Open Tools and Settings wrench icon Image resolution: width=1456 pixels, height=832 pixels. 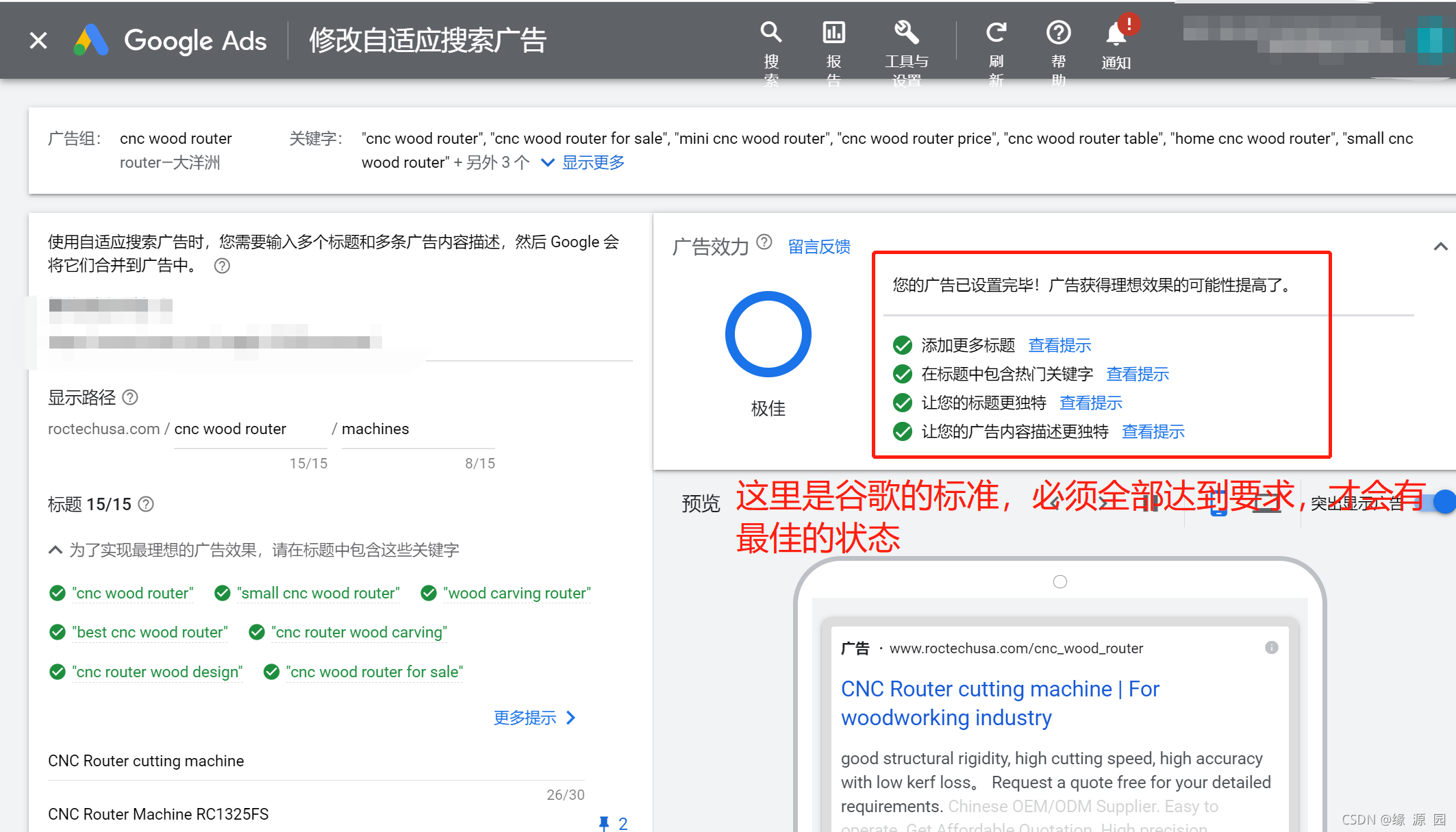point(906,33)
